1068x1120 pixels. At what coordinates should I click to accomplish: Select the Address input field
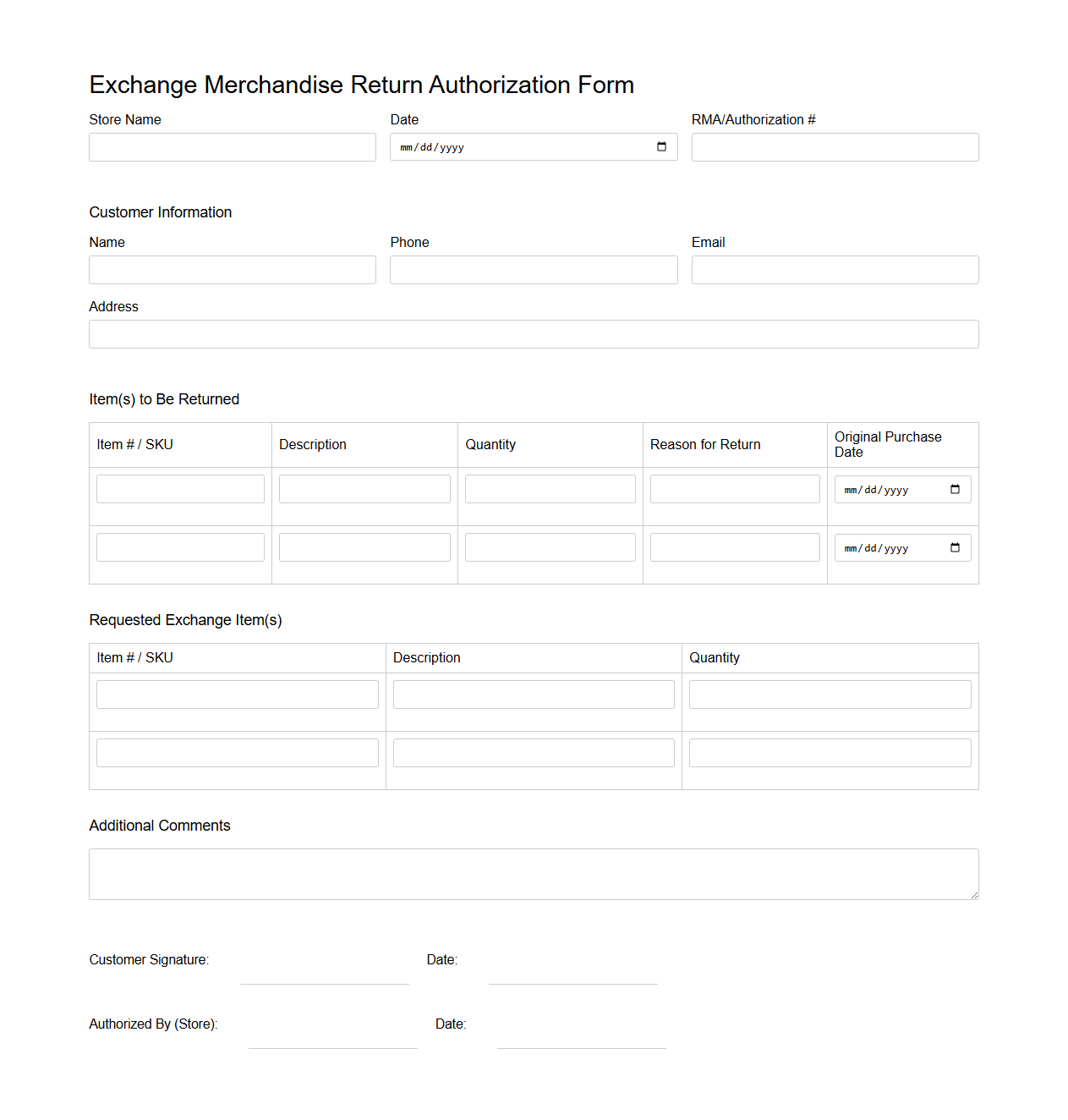[533, 333]
